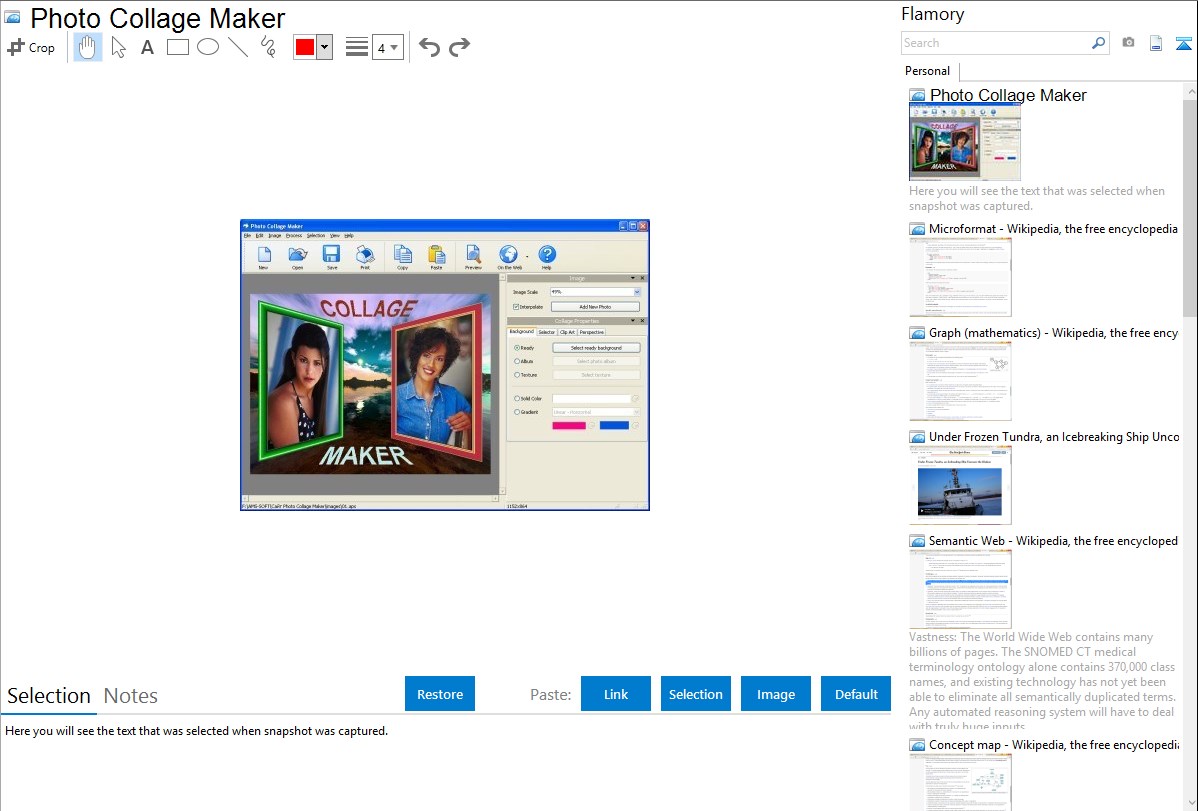Click the document page icon
Screen dimensions: 1198x811
[1156, 43]
